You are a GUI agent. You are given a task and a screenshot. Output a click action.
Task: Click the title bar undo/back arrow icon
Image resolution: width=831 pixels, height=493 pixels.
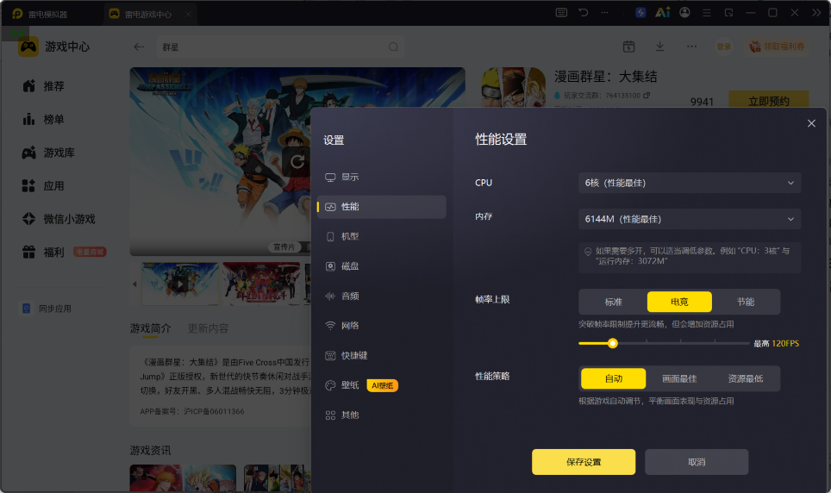[584, 13]
